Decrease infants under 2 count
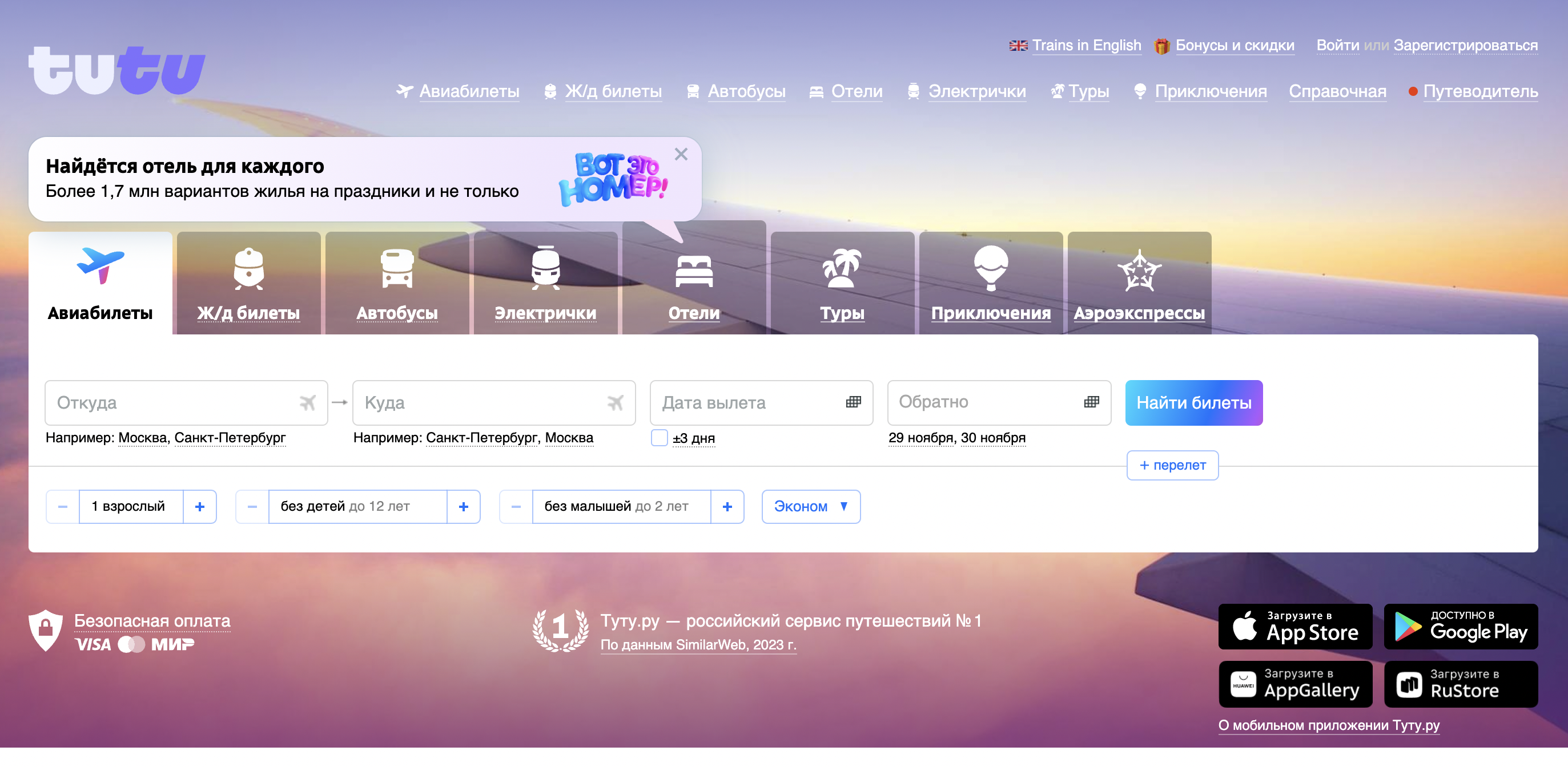This screenshot has width=1568, height=767. (516, 507)
